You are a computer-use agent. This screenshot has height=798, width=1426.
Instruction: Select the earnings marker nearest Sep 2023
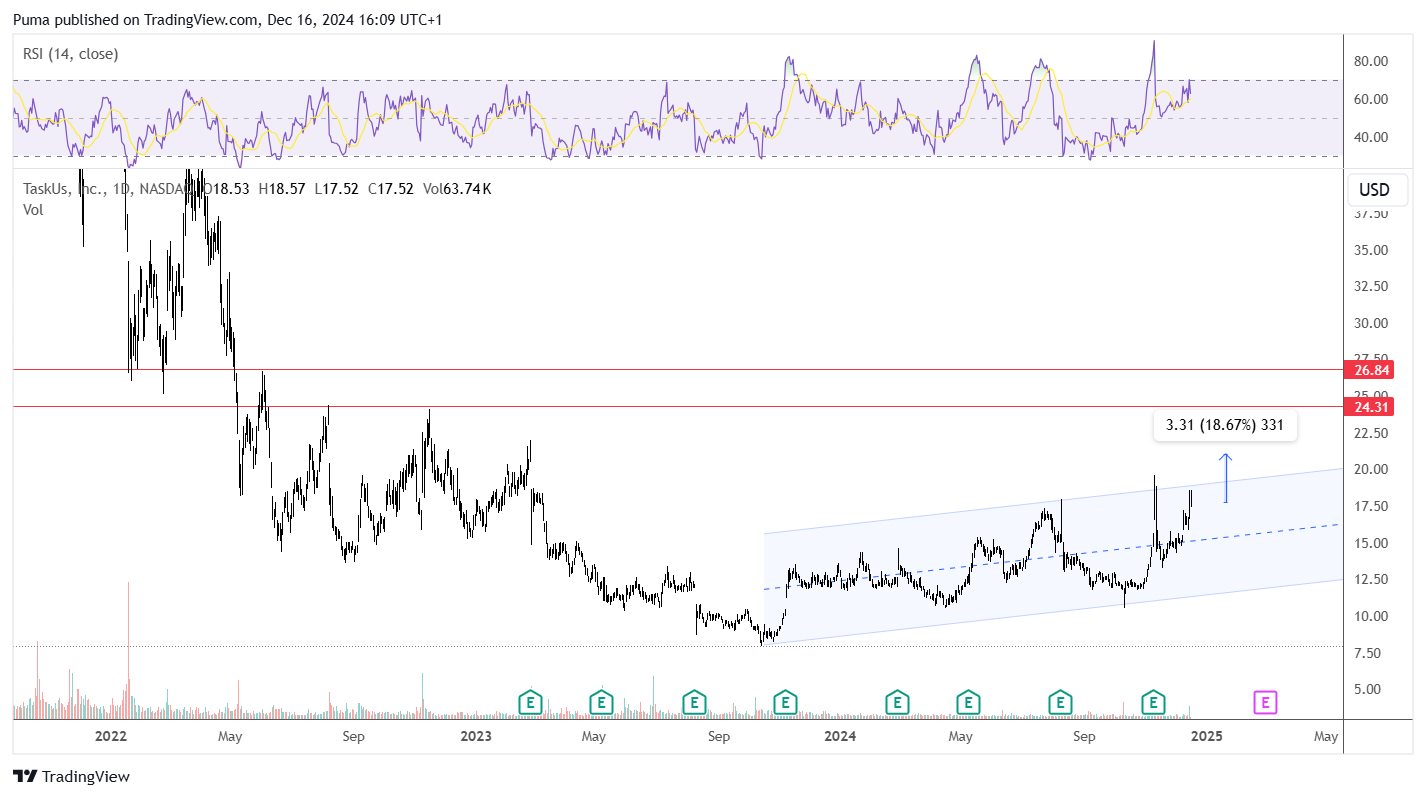(x=694, y=703)
